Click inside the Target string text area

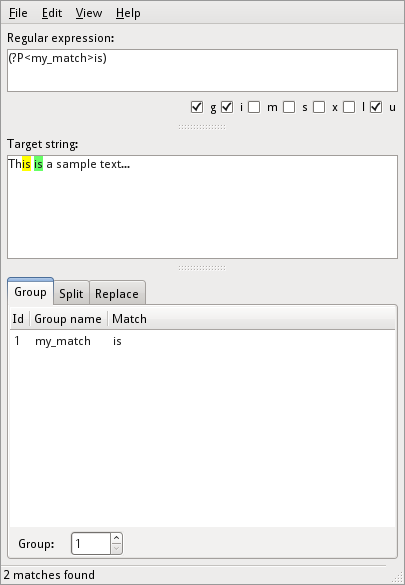(202, 207)
